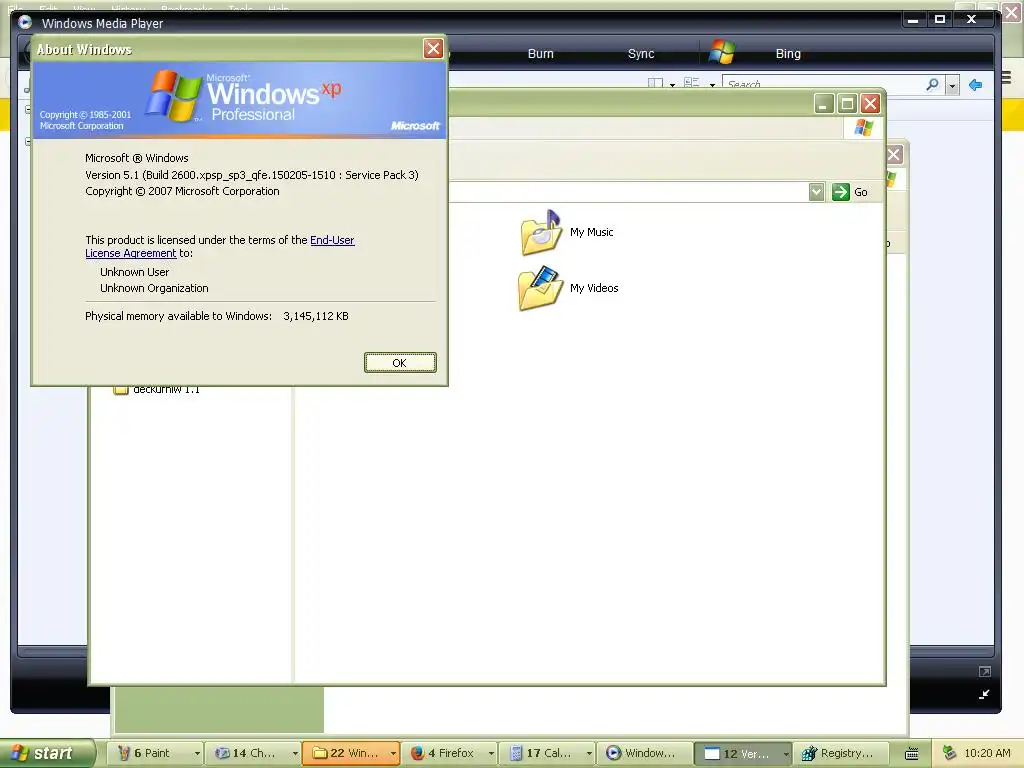Click the Media Player view options icon
The image size is (1024, 768).
pyautogui.click(x=692, y=83)
